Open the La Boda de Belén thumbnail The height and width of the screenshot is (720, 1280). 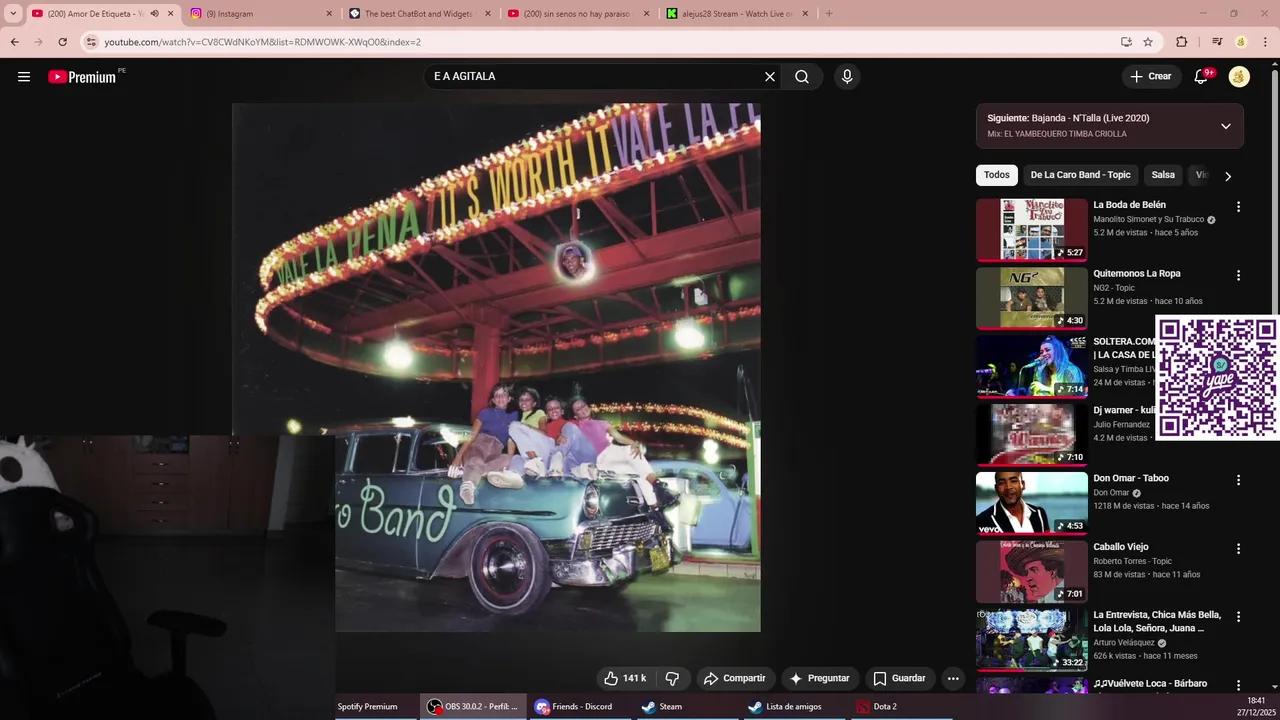1031,230
